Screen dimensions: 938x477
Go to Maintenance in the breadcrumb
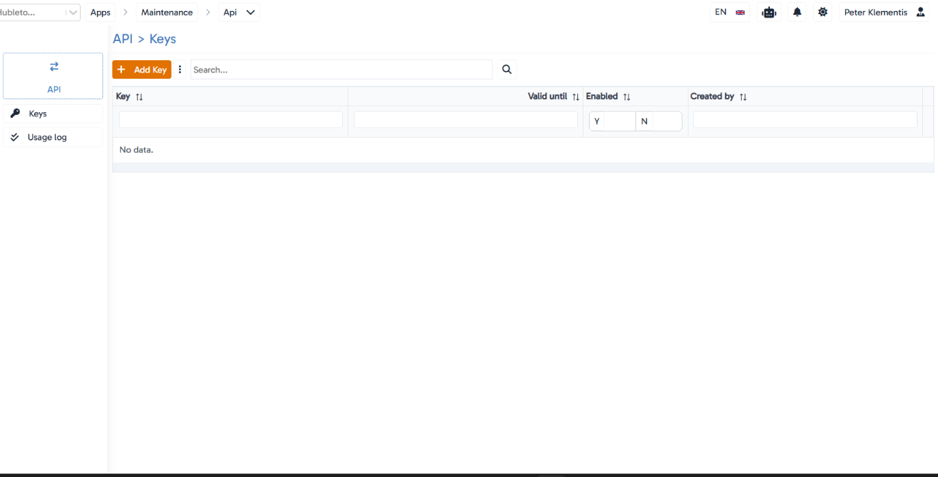(x=167, y=13)
